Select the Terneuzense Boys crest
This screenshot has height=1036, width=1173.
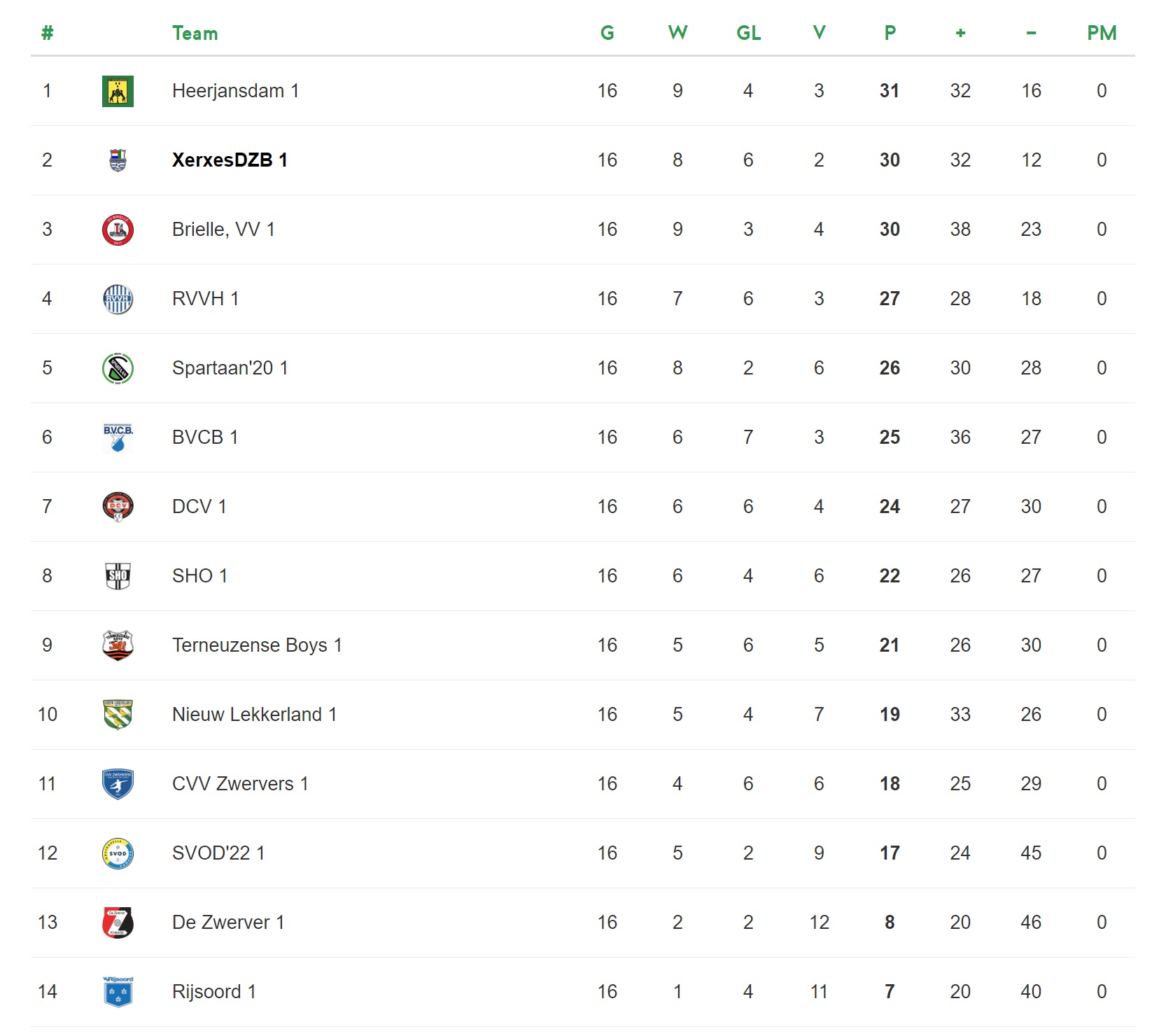(118, 645)
